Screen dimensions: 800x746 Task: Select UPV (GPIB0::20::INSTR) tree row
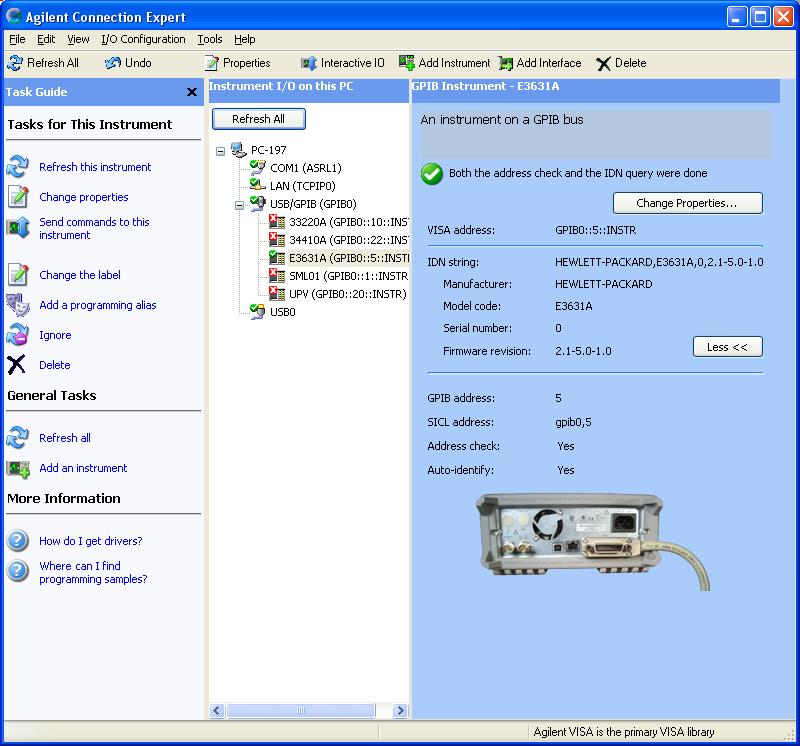[x=339, y=294]
